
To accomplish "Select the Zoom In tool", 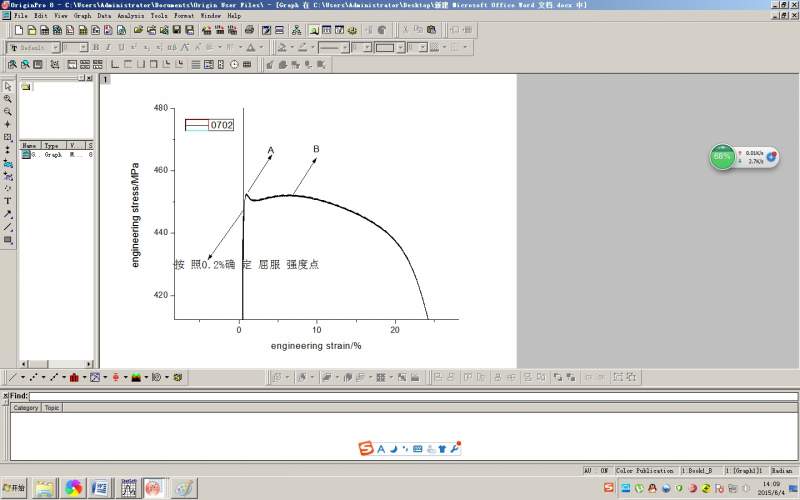I will [x=8, y=99].
